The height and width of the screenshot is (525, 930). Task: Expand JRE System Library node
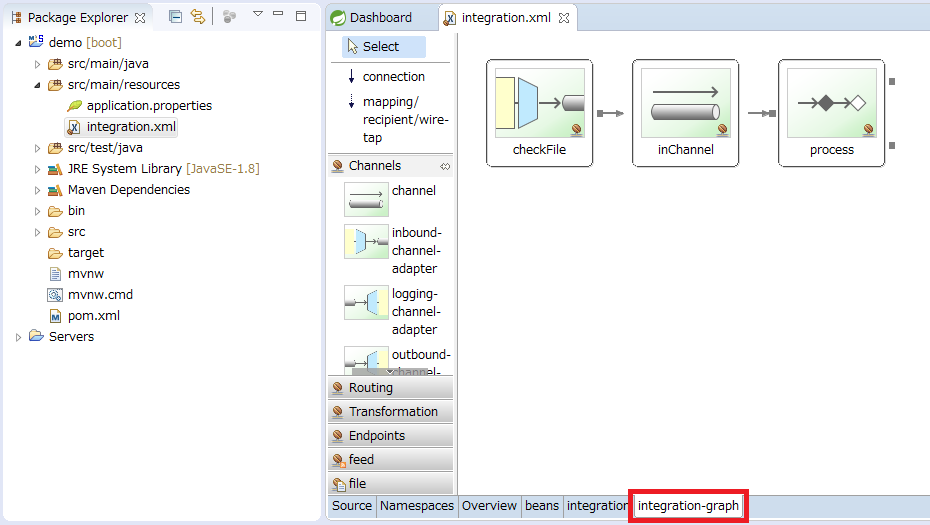pos(37,169)
